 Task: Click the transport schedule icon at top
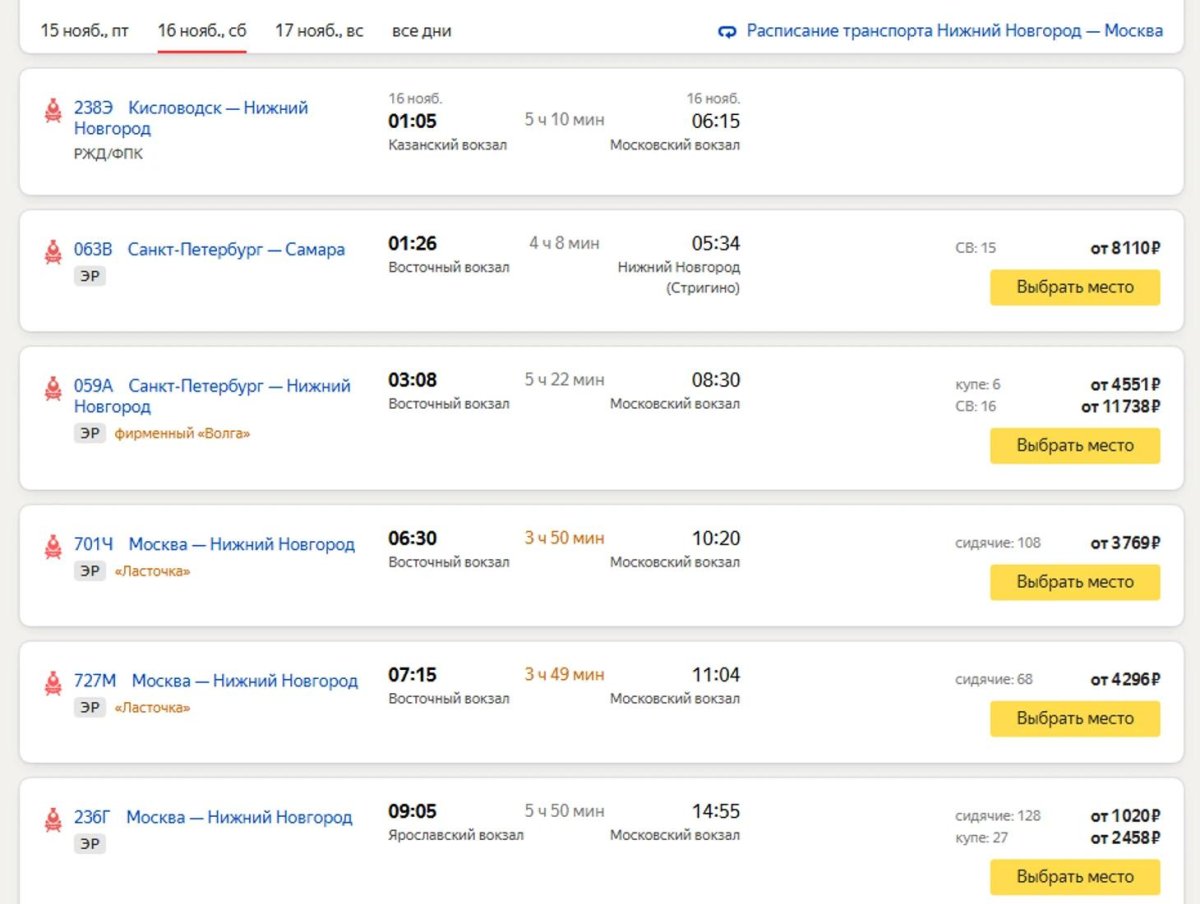tap(727, 31)
